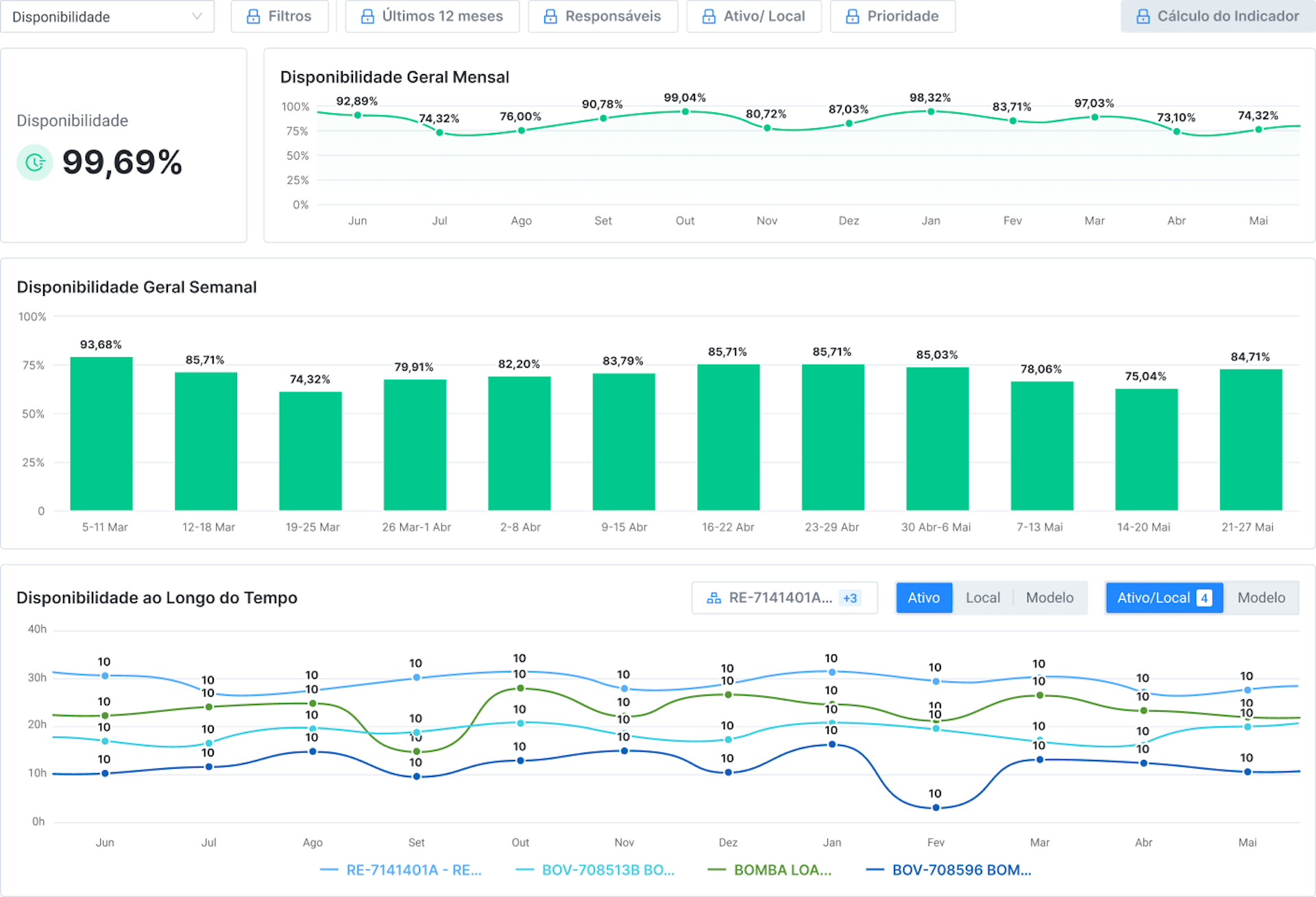Select the Modelo tab next to Ativo/Local
The height and width of the screenshot is (897, 1316).
pyautogui.click(x=1261, y=598)
